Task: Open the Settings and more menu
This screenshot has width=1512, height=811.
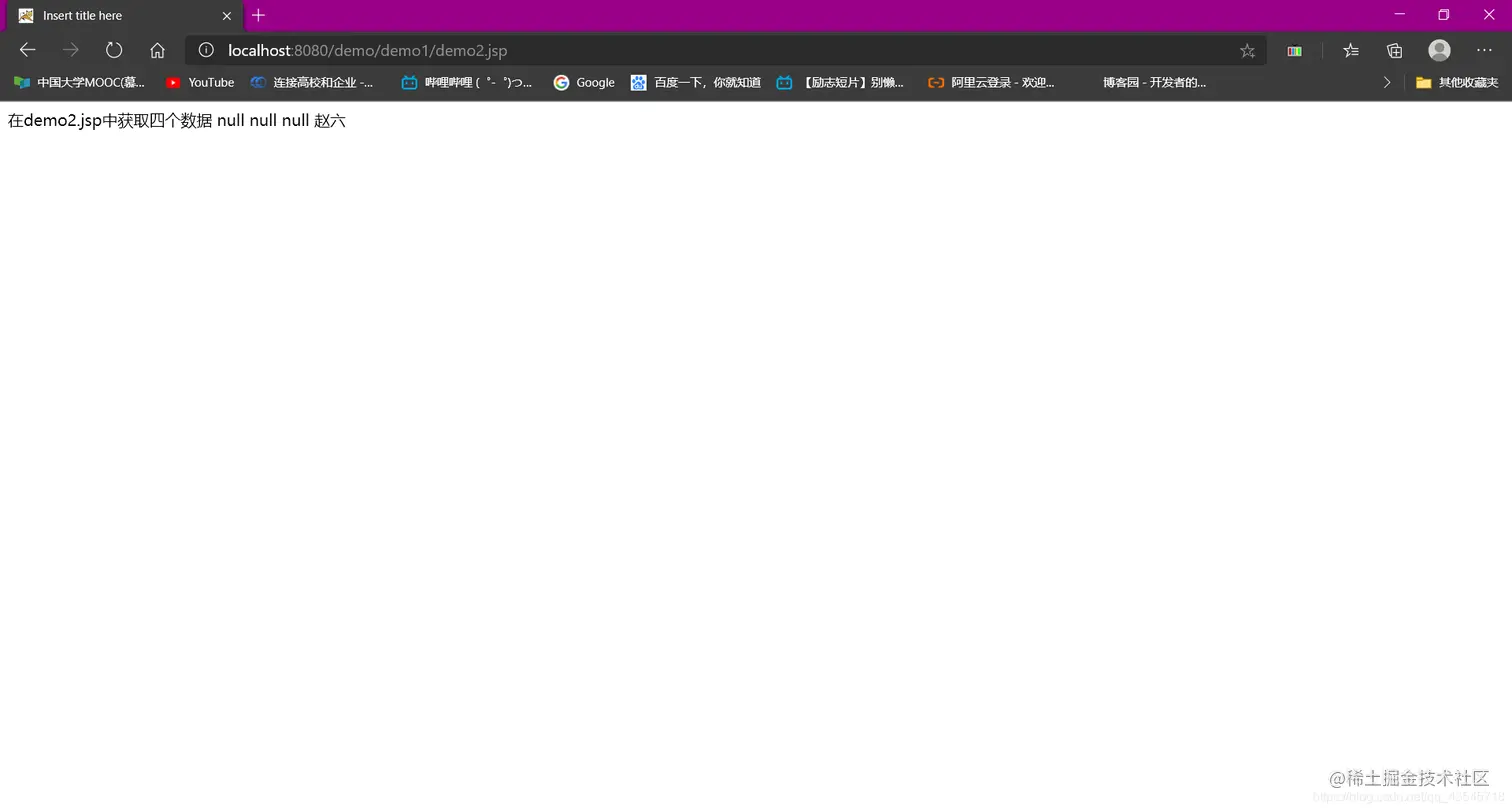Action: coord(1484,50)
